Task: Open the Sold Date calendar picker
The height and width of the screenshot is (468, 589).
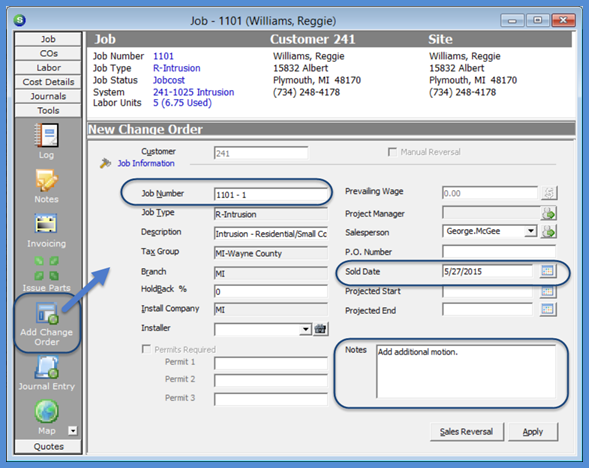Action: click(547, 271)
